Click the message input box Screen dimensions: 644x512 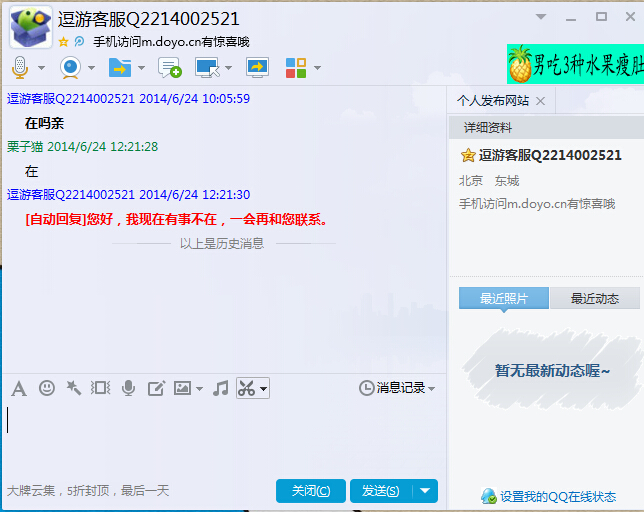224,437
